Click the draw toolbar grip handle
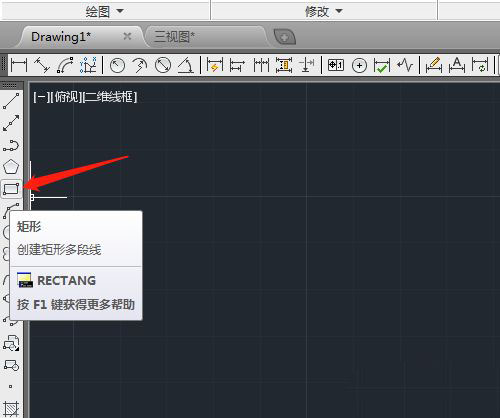Screen dimensions: 500x418 coord(9,86)
